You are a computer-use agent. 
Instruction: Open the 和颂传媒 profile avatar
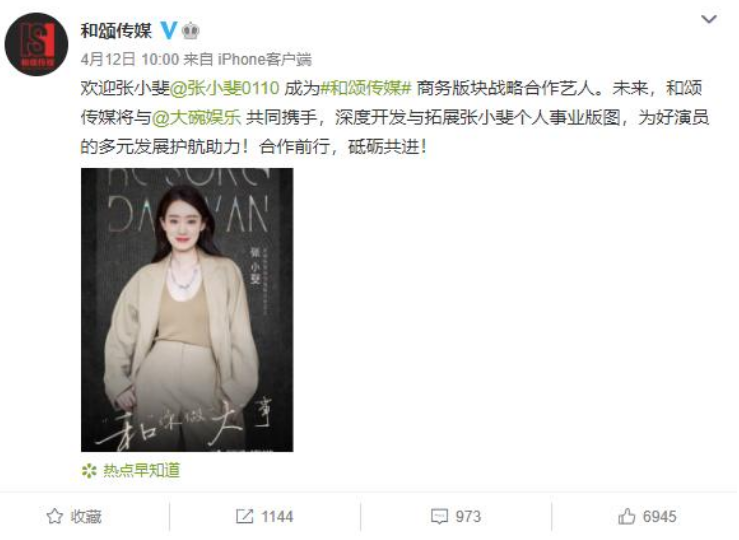coord(36,44)
